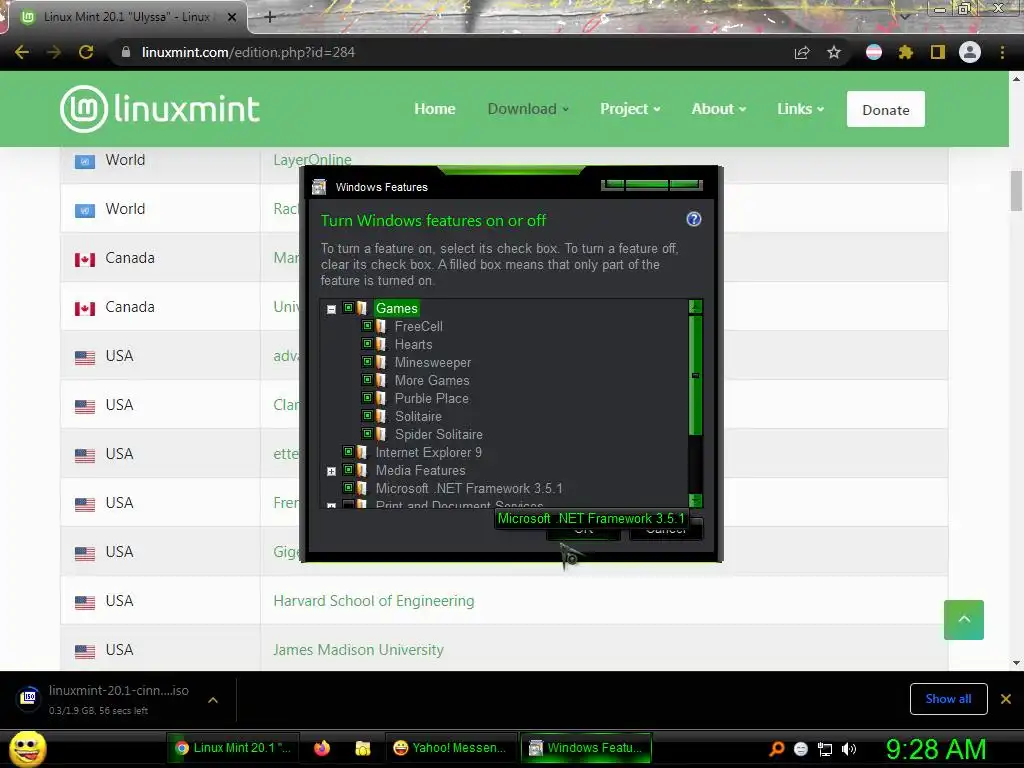Open the James Madison University mirror link
This screenshot has width=1024, height=768.
[358, 650]
